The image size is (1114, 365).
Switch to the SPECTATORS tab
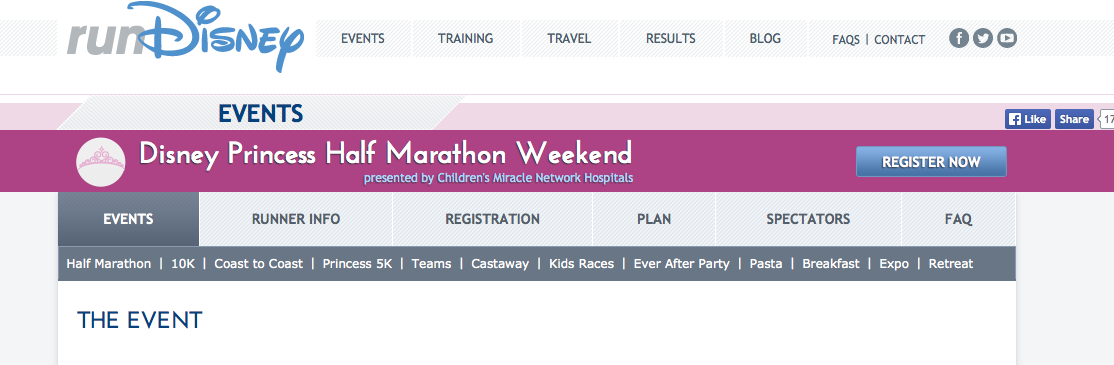[x=808, y=219]
